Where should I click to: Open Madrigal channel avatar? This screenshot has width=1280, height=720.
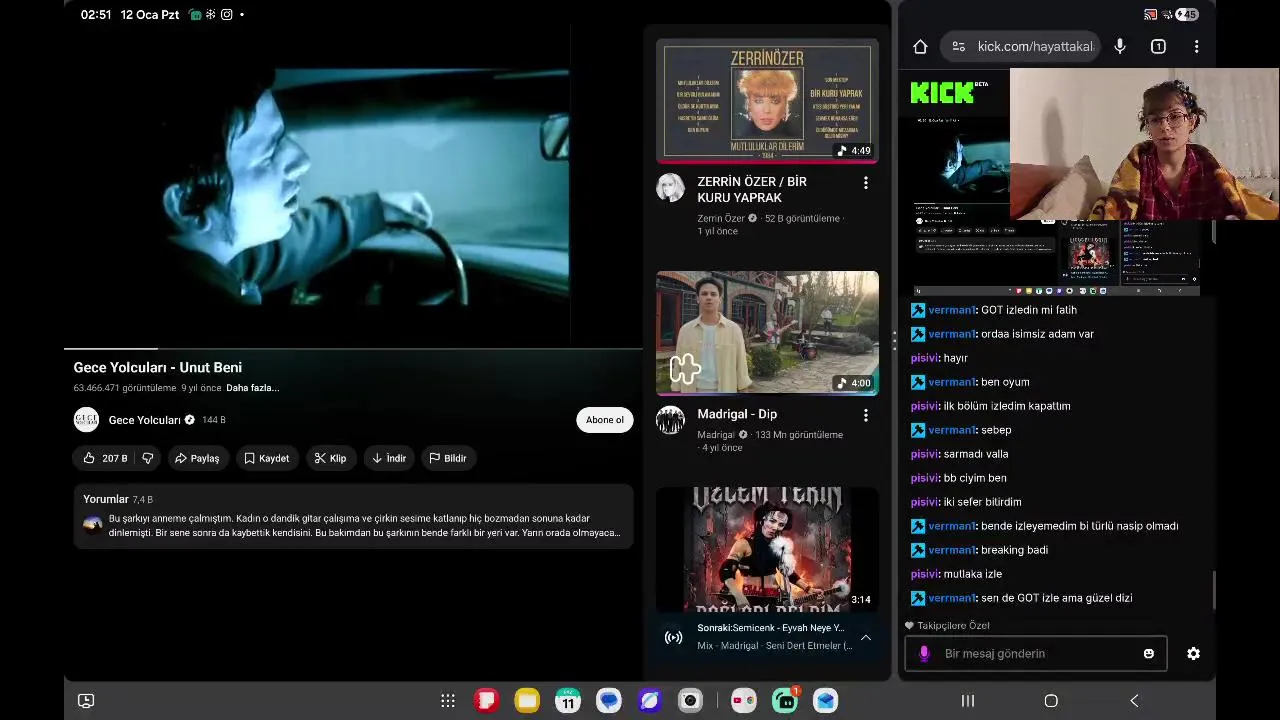670,420
